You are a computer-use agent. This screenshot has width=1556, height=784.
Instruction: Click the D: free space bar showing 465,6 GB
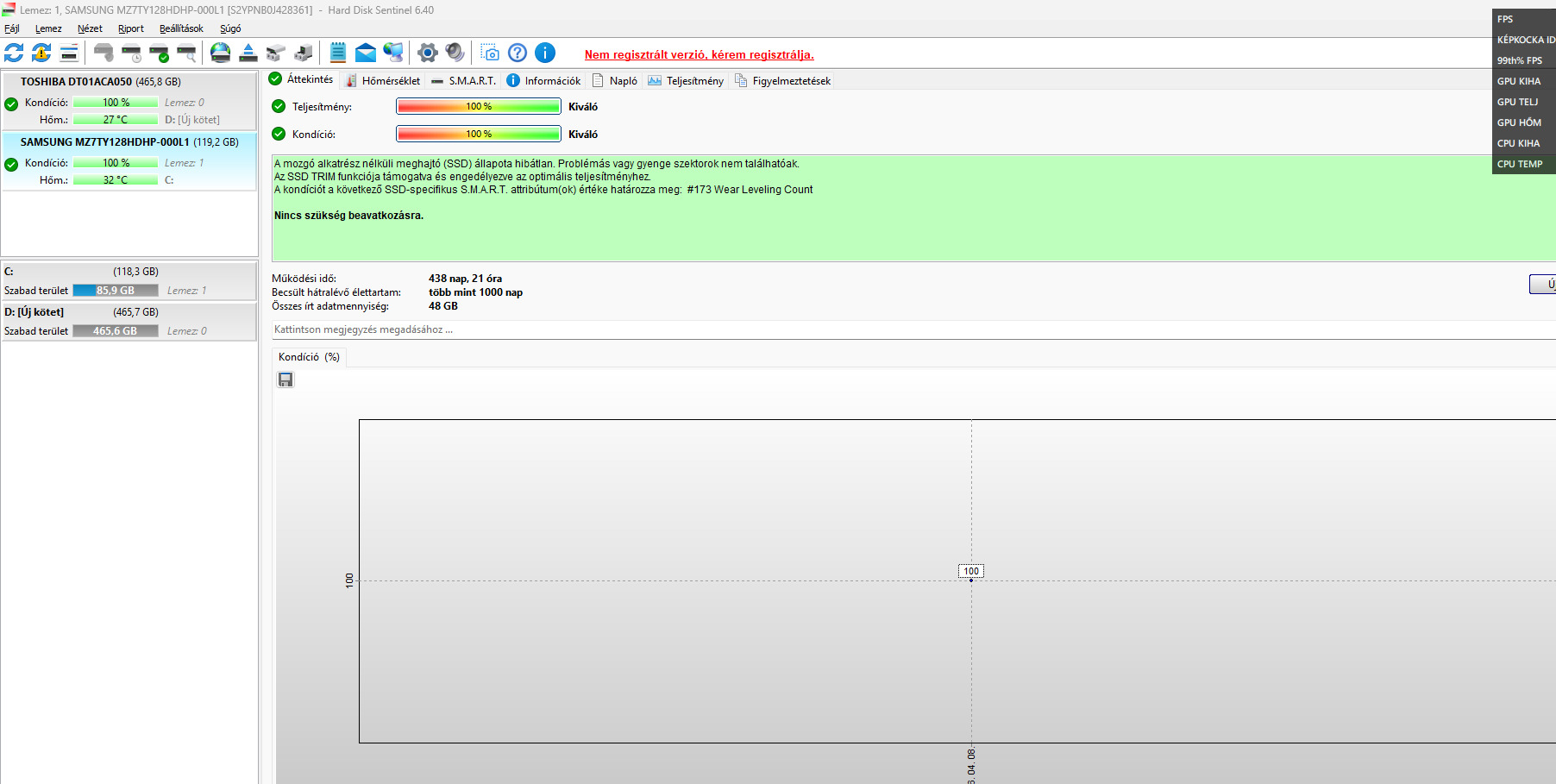[x=116, y=331]
